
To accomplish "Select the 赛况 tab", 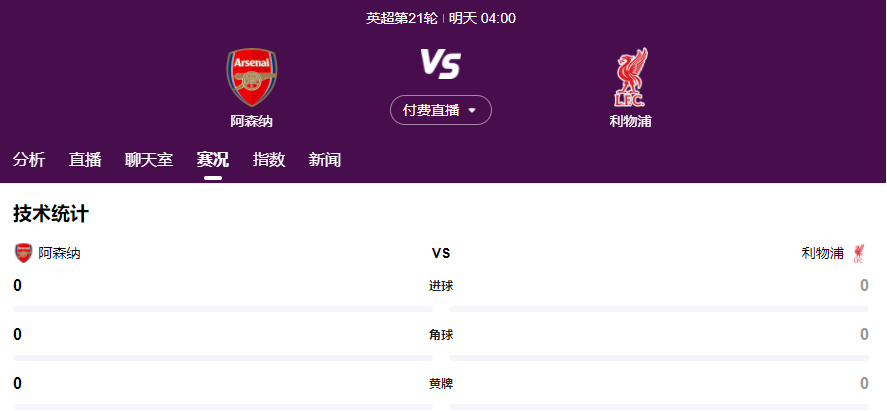I will tap(213, 160).
